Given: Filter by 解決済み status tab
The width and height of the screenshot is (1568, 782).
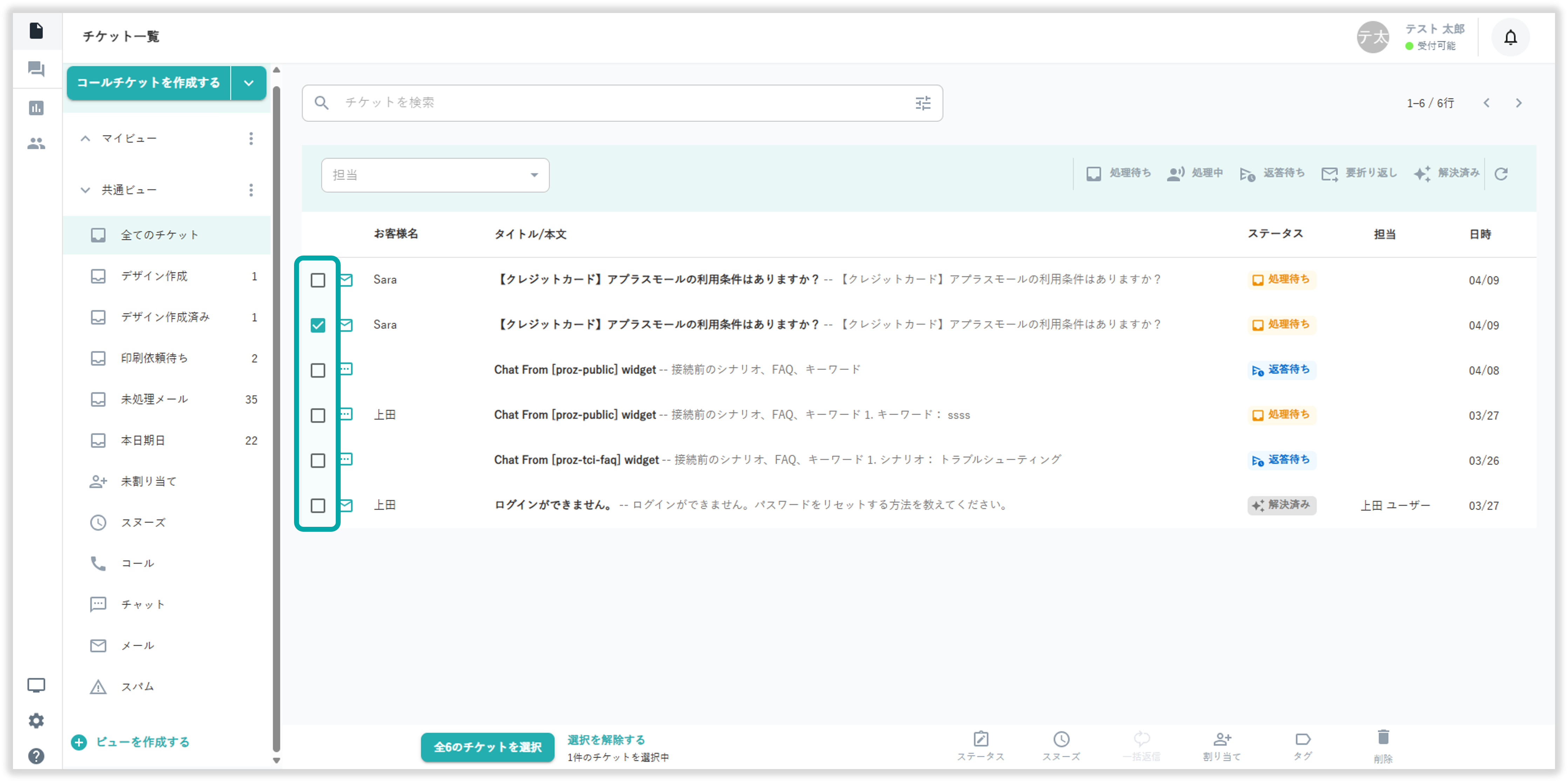Looking at the screenshot, I should (x=1447, y=174).
